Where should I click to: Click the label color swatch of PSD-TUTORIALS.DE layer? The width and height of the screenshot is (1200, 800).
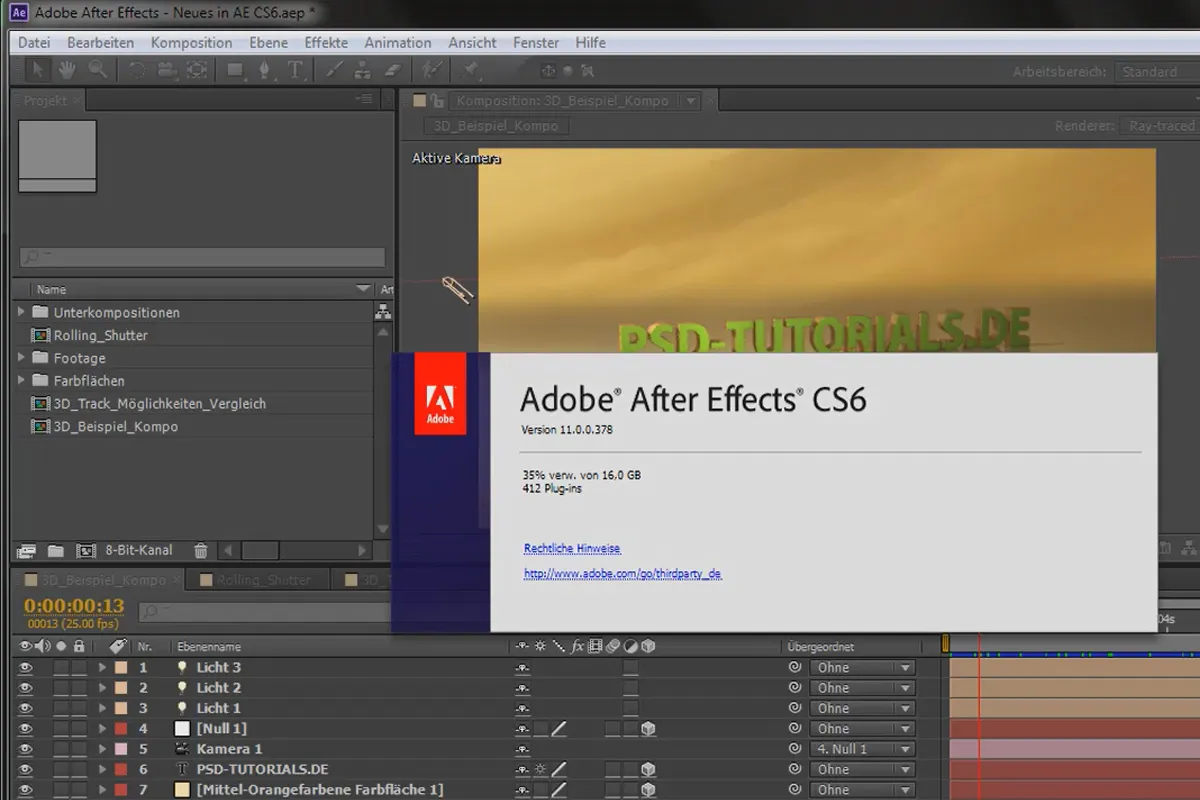[121, 770]
